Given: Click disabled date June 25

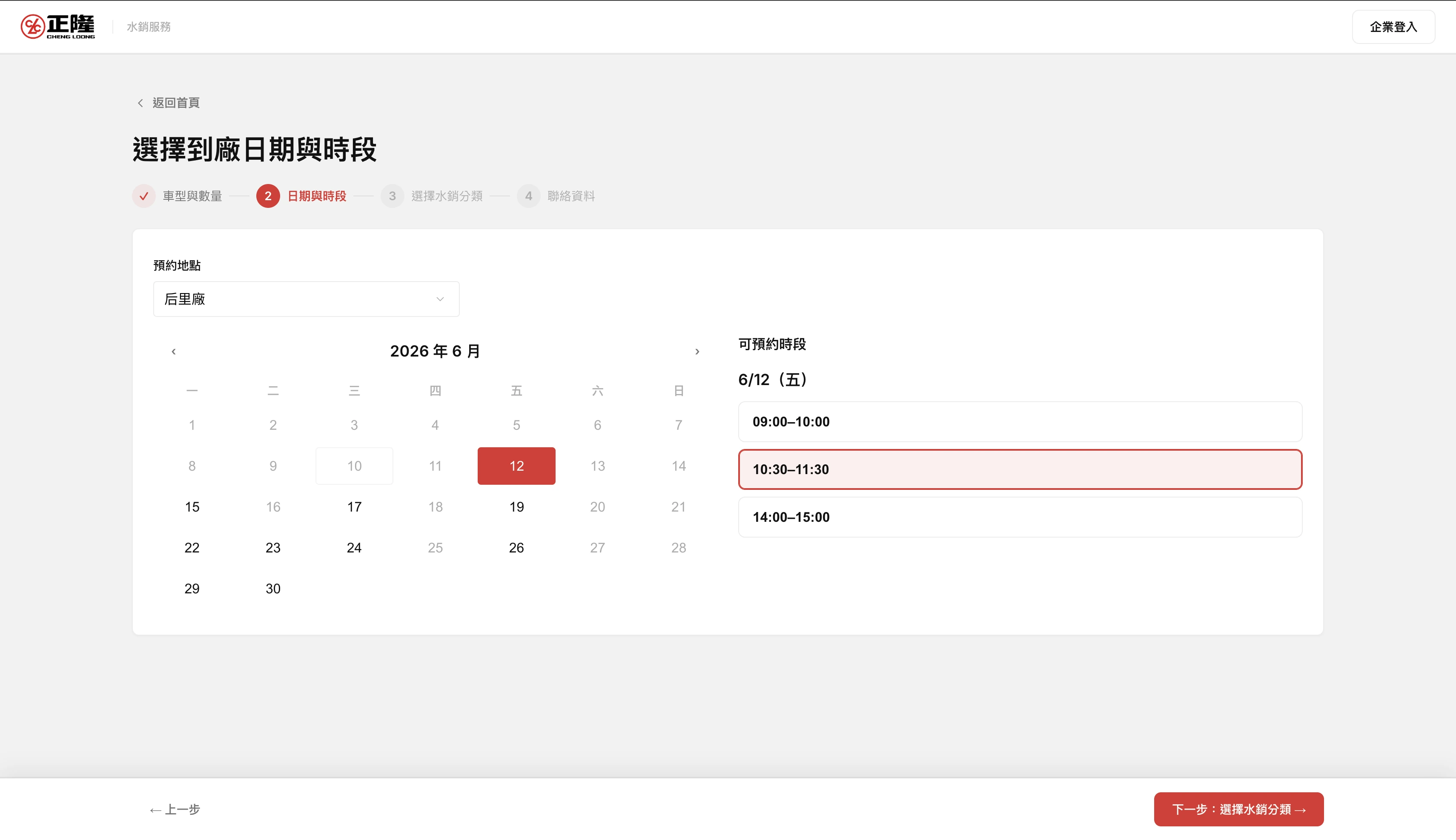Looking at the screenshot, I should pyautogui.click(x=436, y=548).
